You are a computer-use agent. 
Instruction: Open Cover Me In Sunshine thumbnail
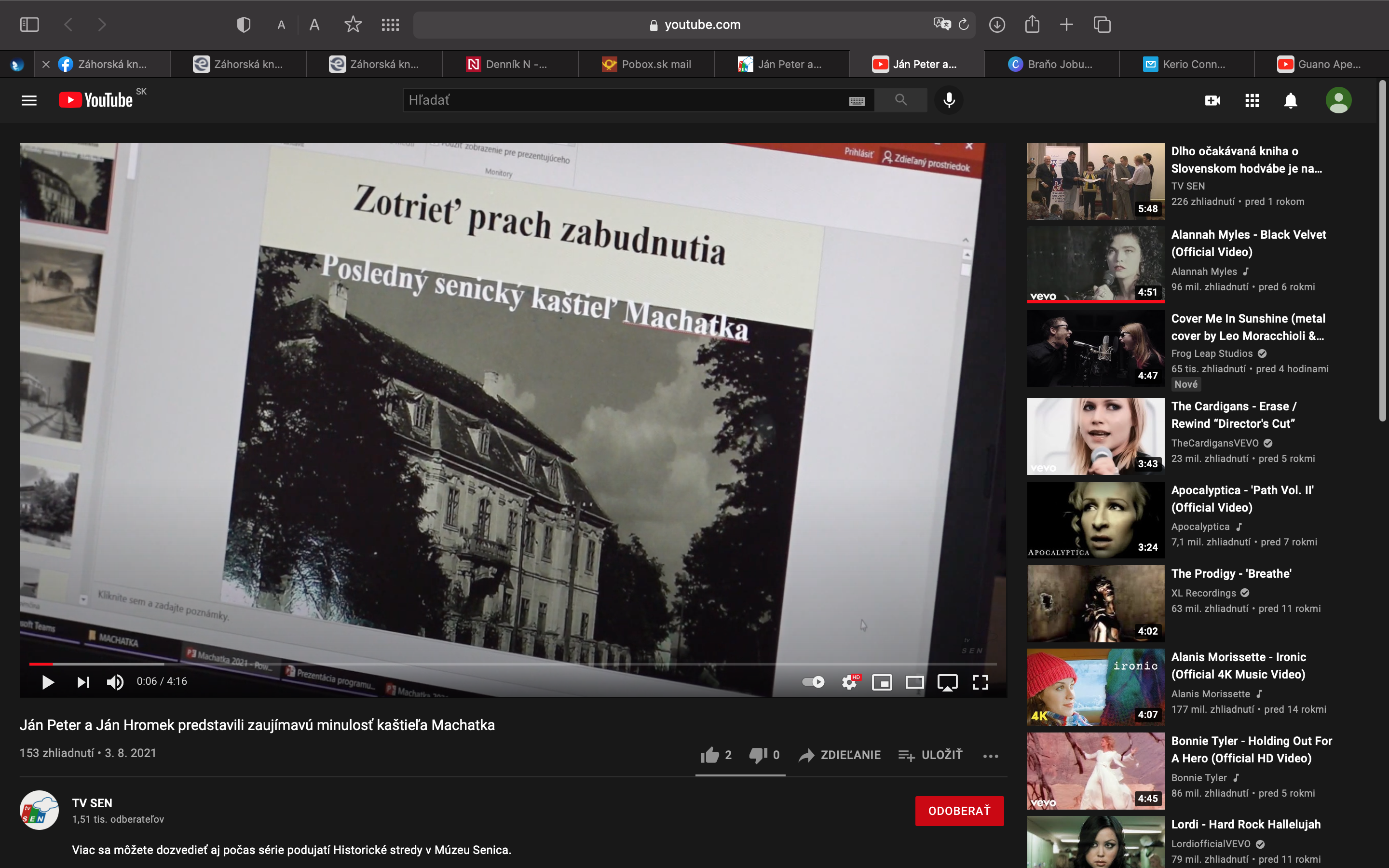pyautogui.click(x=1095, y=349)
